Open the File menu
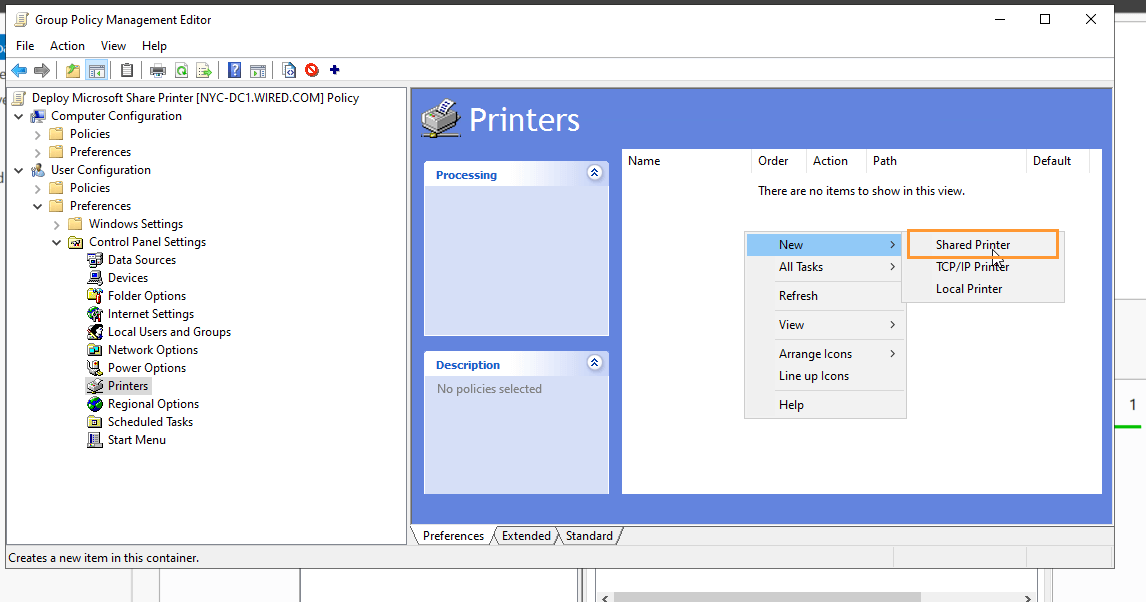This screenshot has height=602, width=1146. click(x=25, y=45)
